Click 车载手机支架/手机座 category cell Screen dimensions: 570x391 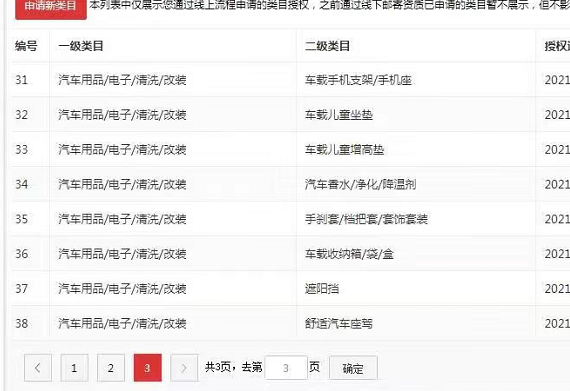pyautogui.click(x=358, y=80)
